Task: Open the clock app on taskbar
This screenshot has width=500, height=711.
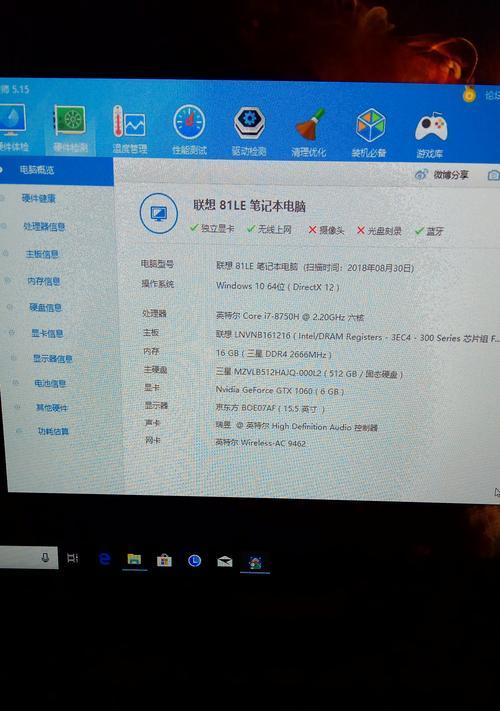Action: [x=194, y=561]
